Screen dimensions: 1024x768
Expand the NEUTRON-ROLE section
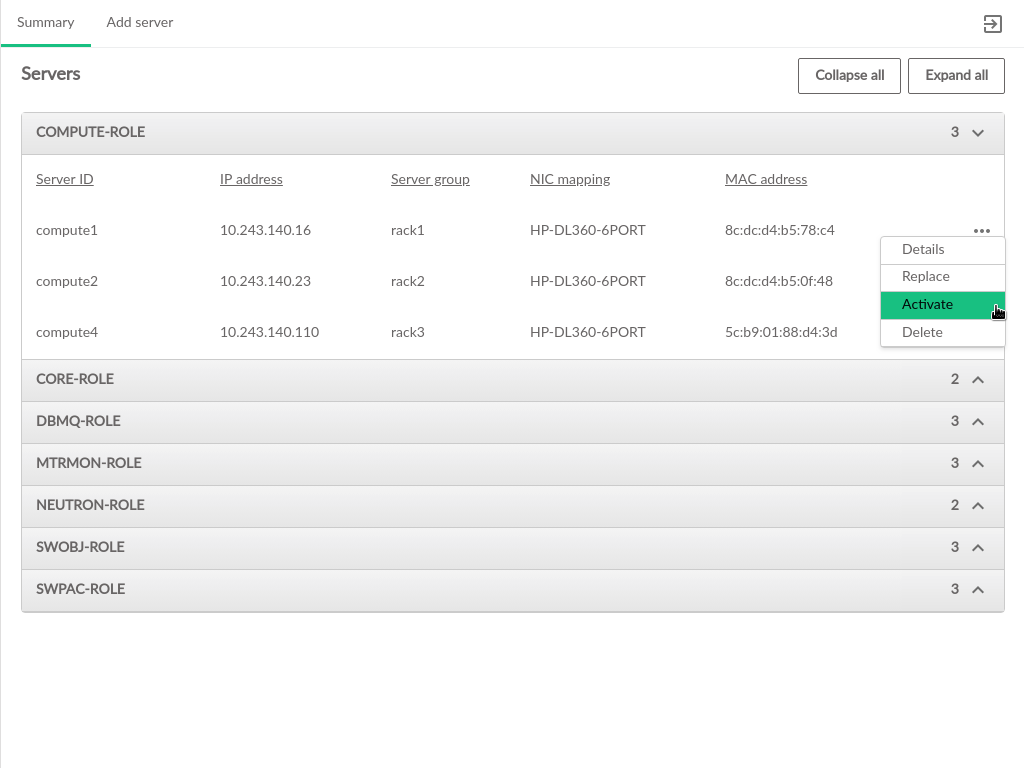coord(978,506)
